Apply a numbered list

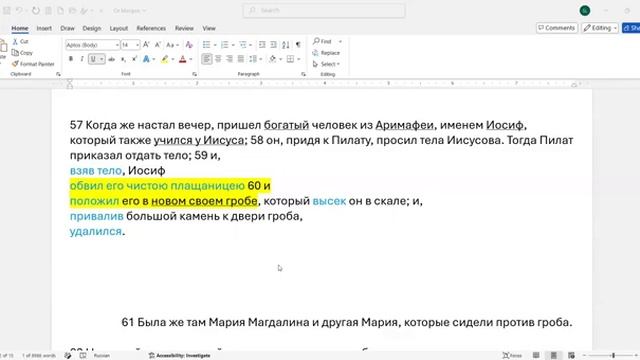pyautogui.click(x=224, y=44)
